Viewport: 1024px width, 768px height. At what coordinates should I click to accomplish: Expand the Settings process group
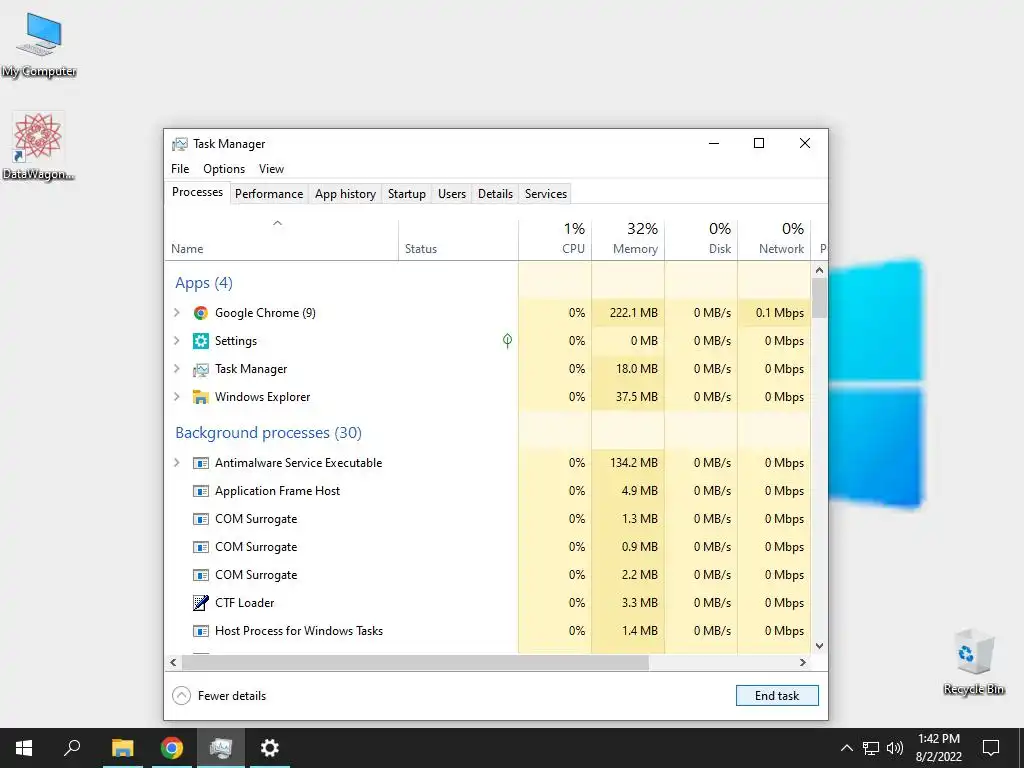(176, 341)
